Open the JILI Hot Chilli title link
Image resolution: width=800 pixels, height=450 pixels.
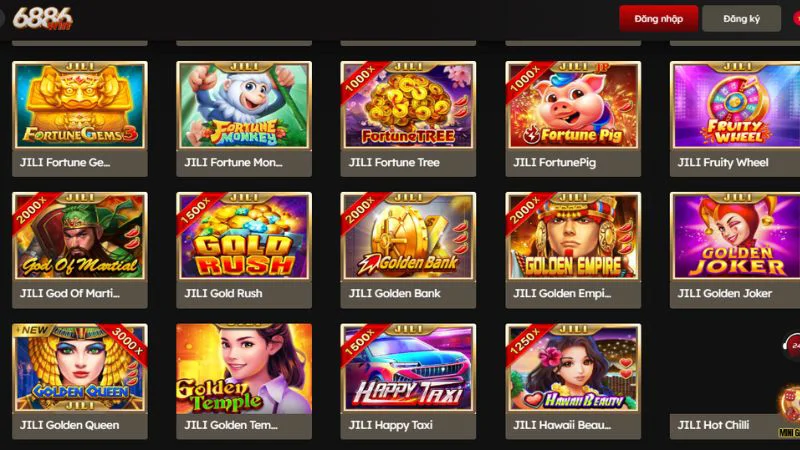coord(713,425)
